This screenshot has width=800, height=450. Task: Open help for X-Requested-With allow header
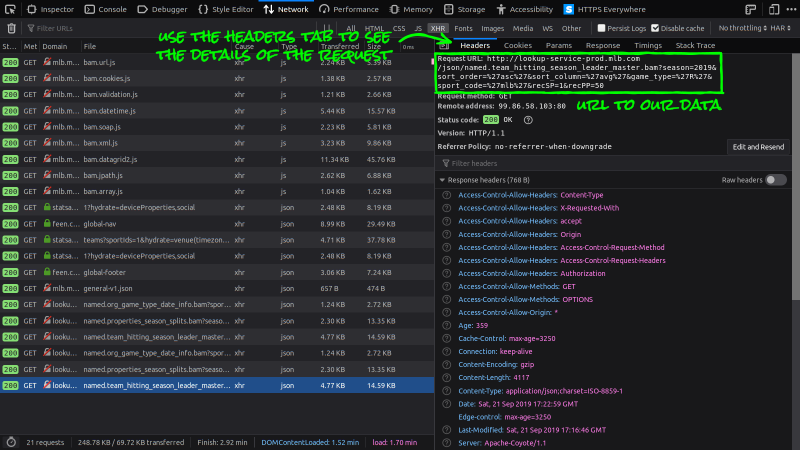click(446, 208)
